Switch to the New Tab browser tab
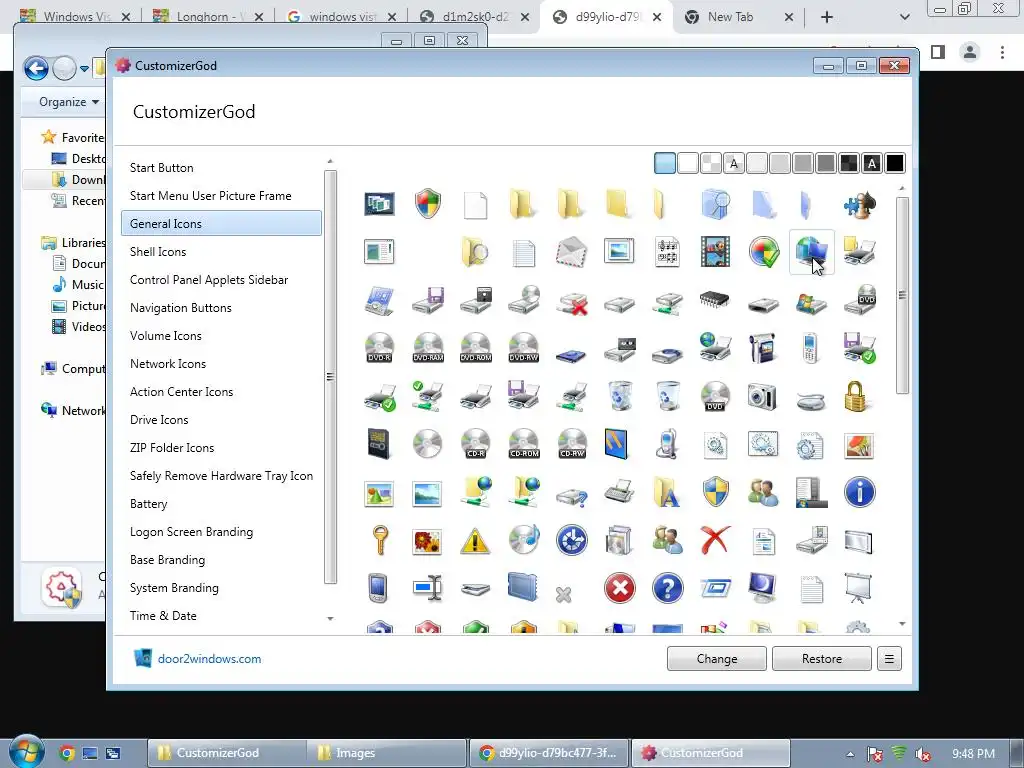 [731, 17]
